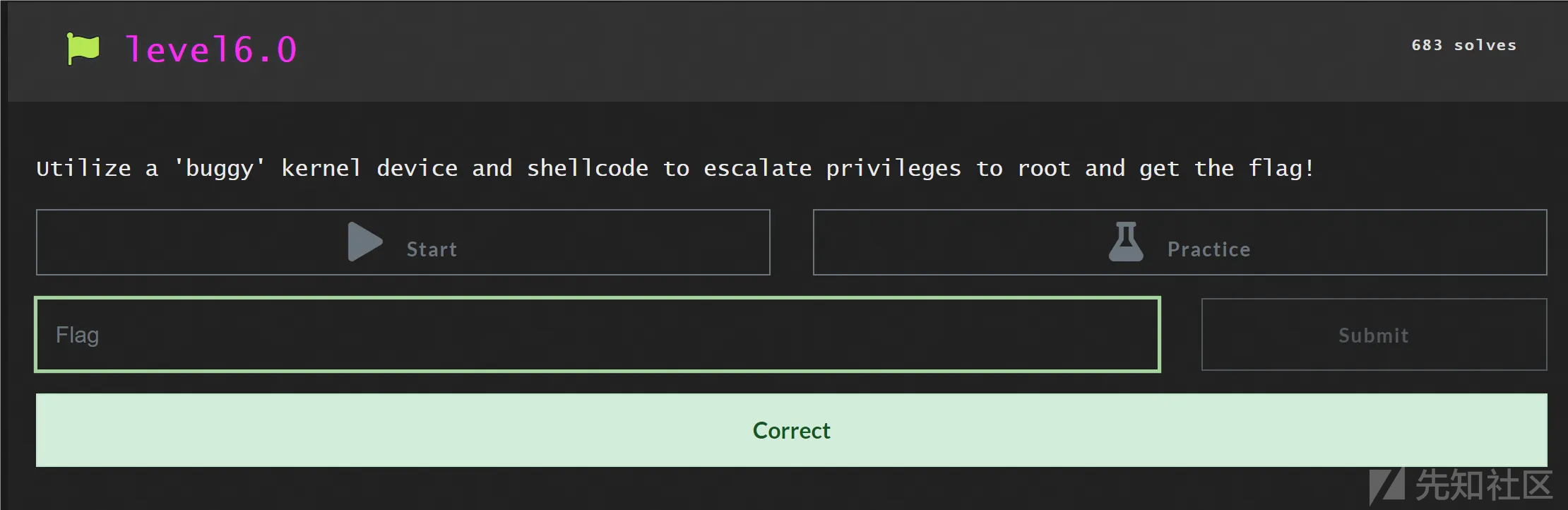1568x510 pixels.
Task: Click the green flag icon beside level6.0
Action: (x=83, y=49)
